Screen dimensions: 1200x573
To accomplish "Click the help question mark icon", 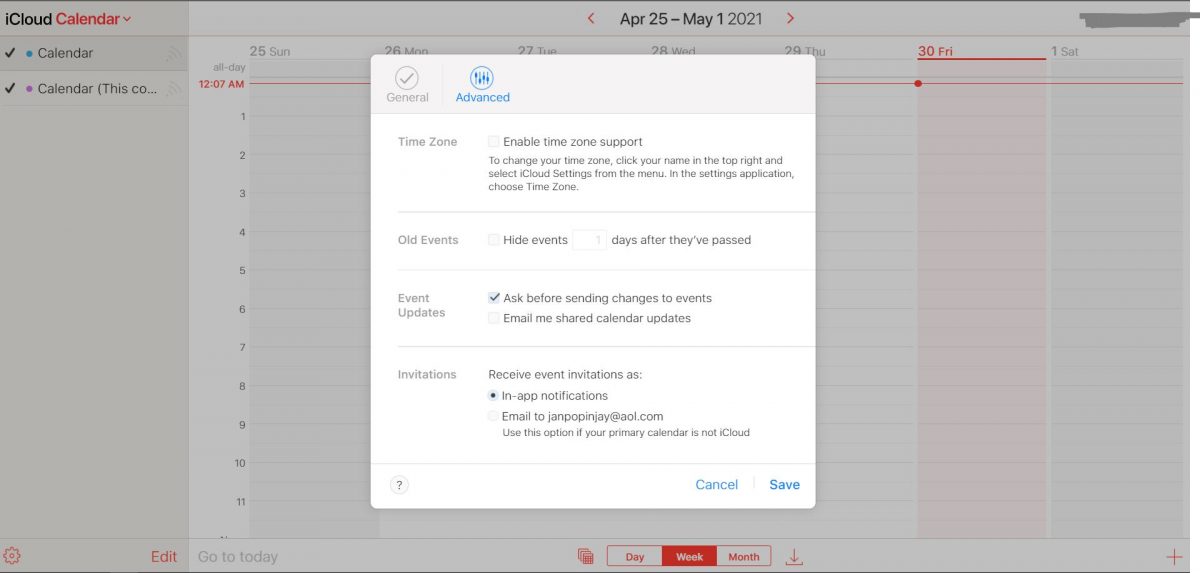I will pos(399,485).
